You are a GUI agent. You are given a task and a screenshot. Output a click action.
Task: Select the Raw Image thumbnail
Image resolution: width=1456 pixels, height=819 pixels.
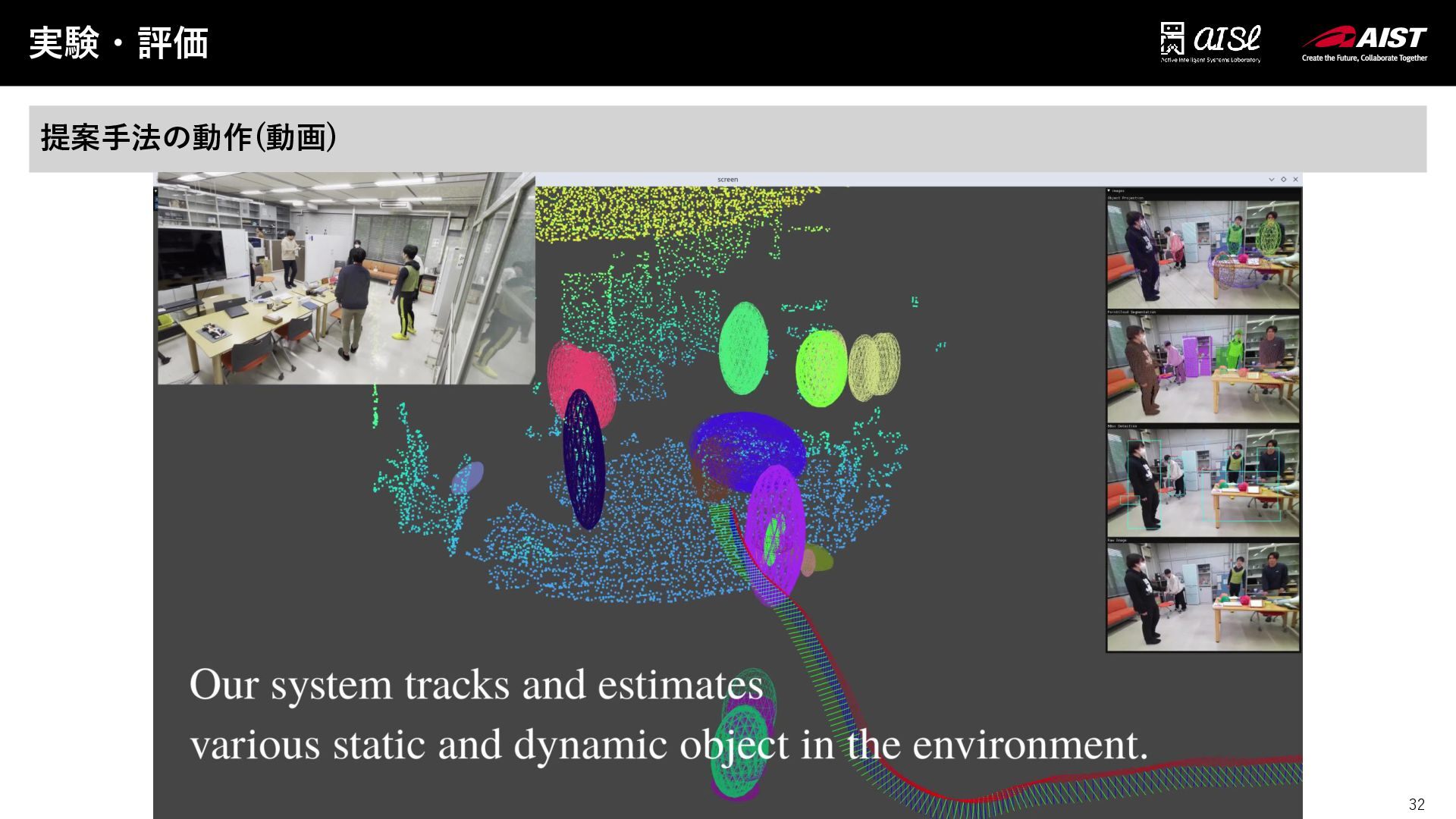click(1203, 597)
